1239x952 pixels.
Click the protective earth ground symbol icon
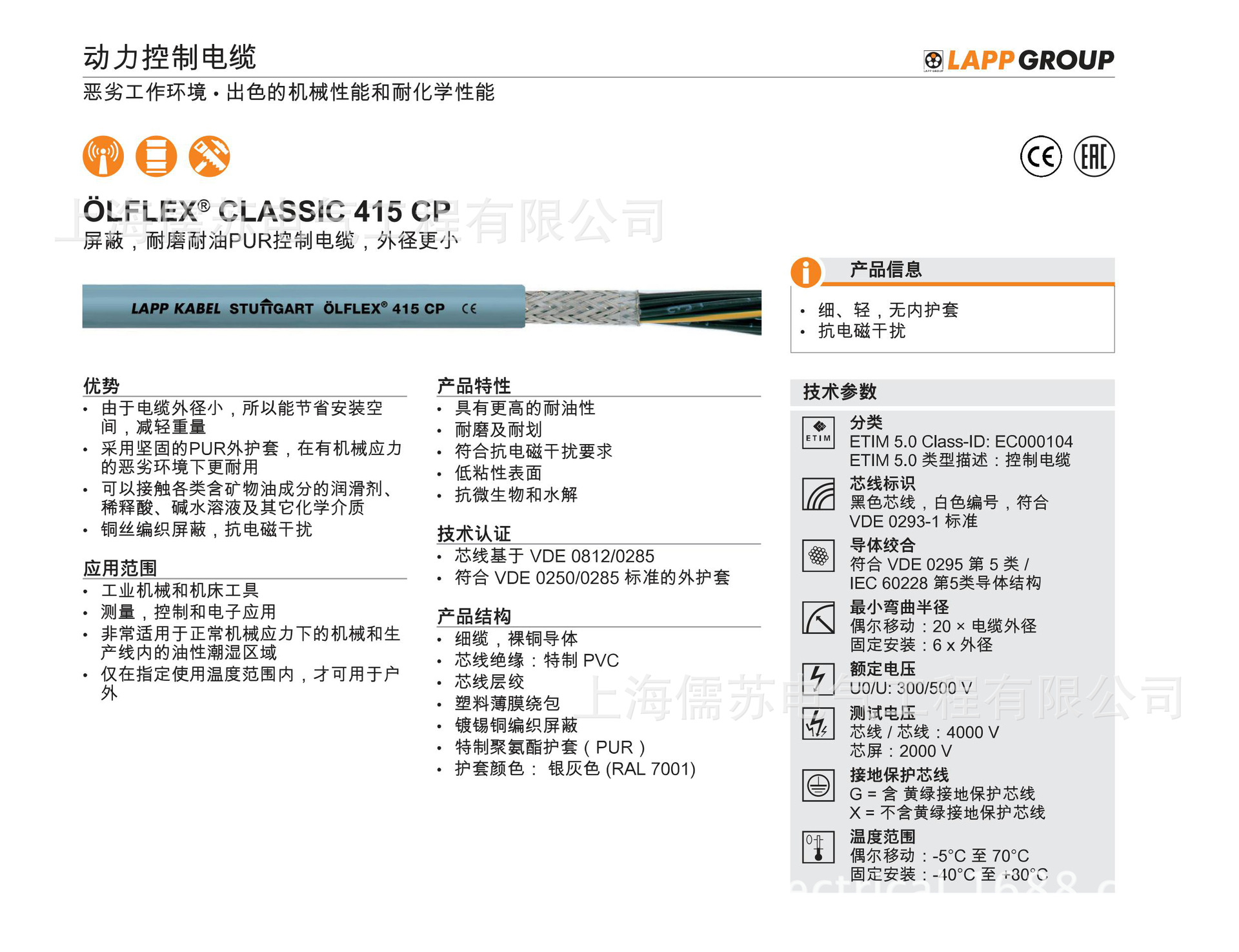[818, 785]
